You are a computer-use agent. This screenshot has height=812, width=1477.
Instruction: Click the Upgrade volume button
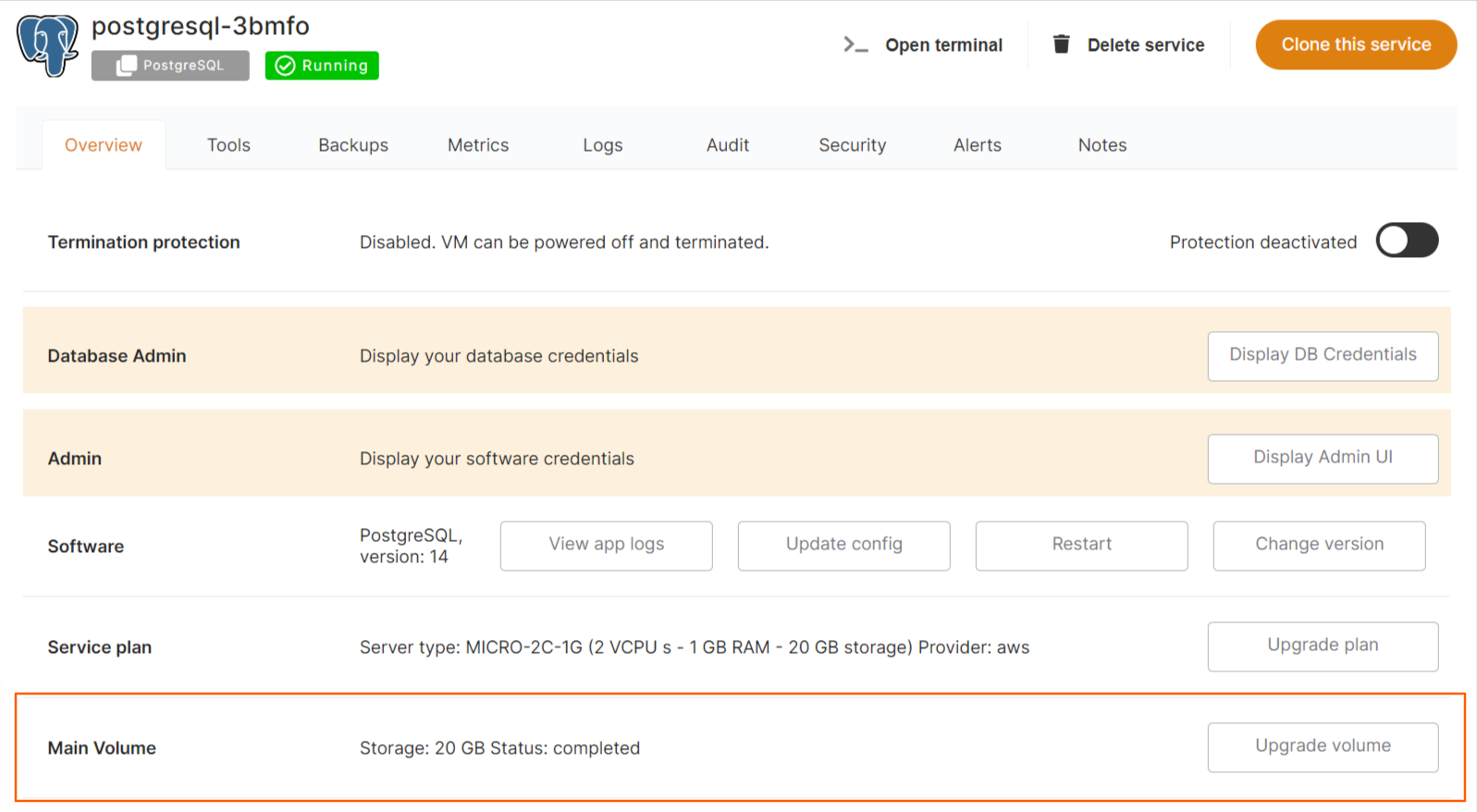tap(1322, 746)
